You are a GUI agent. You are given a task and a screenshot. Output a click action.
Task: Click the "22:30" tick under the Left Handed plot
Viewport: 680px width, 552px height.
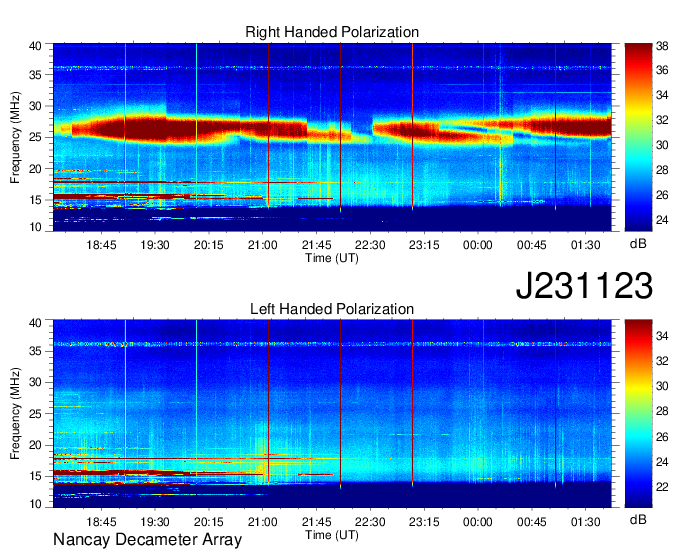pyautogui.click(x=370, y=522)
